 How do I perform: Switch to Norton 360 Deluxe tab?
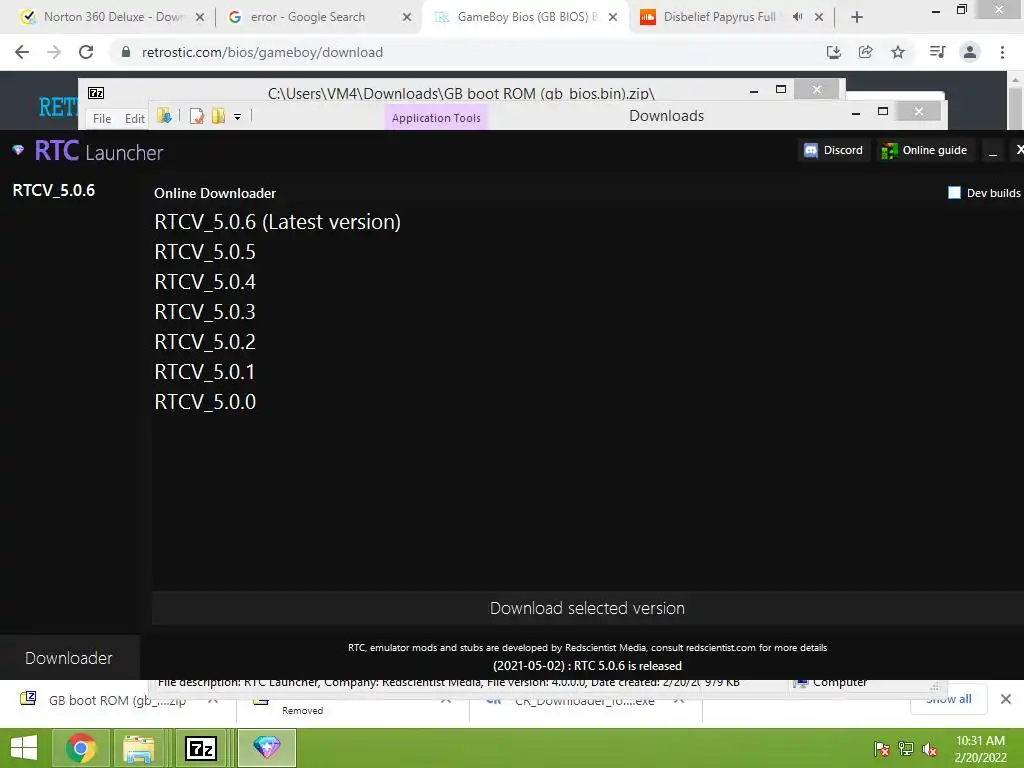click(x=112, y=17)
